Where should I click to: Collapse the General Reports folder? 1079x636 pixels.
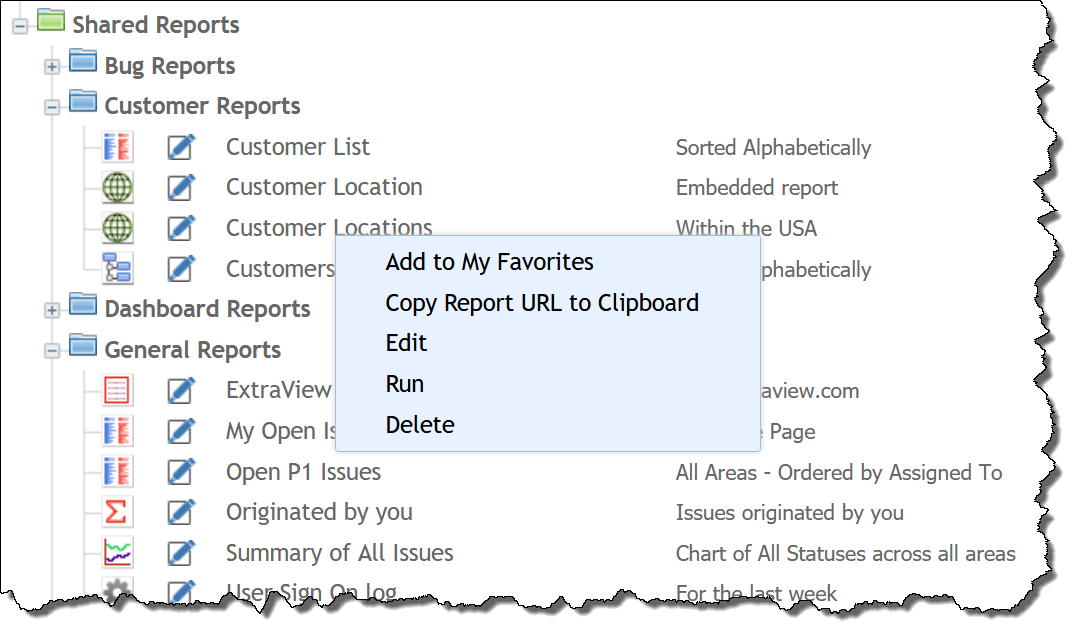[x=52, y=351]
